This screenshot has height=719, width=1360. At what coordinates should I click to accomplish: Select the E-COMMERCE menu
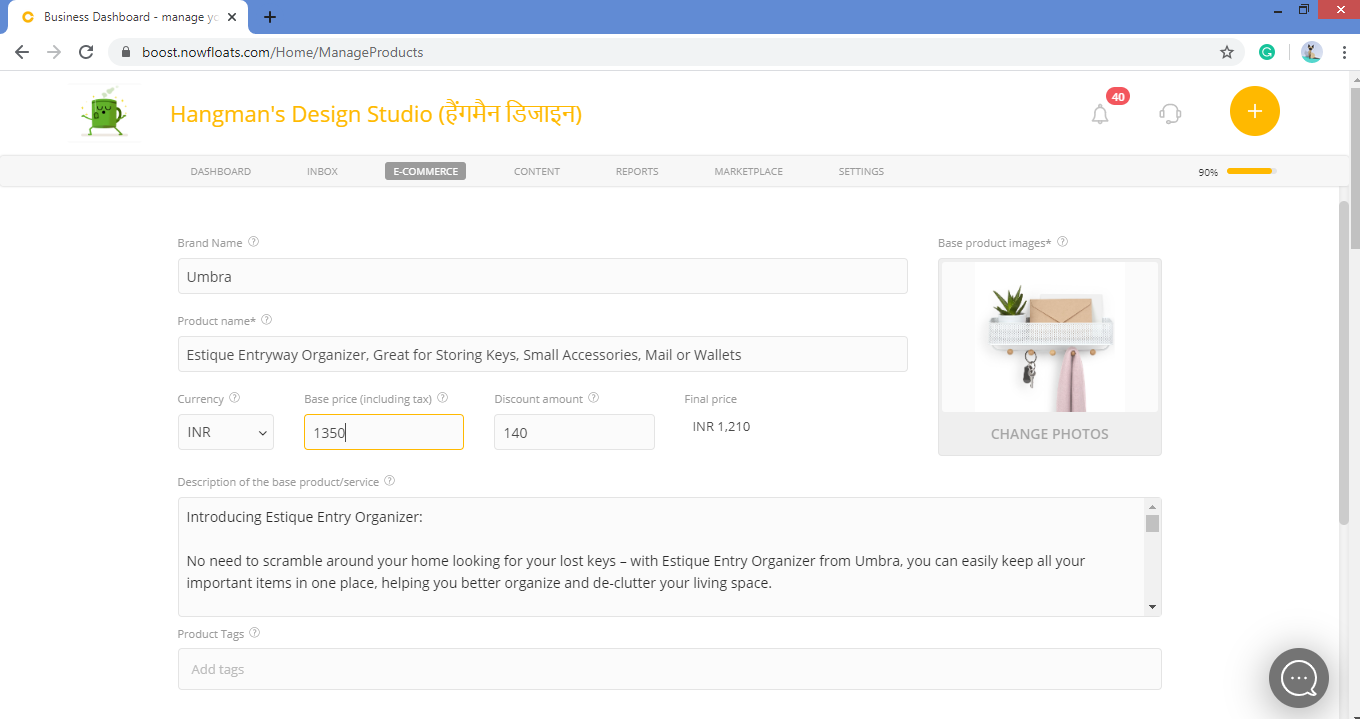pyautogui.click(x=426, y=172)
